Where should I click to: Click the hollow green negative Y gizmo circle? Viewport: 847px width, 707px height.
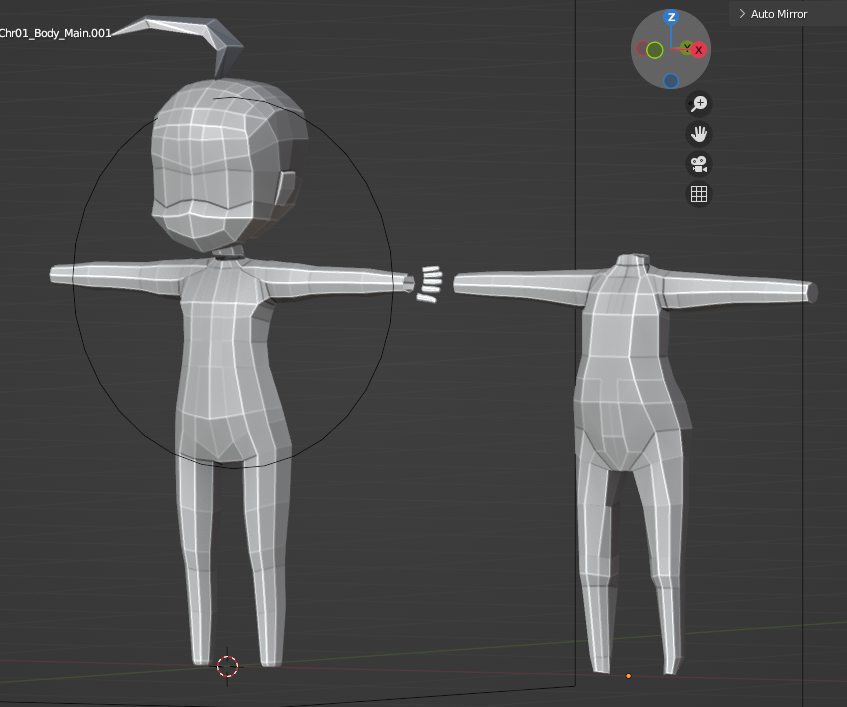coord(654,50)
